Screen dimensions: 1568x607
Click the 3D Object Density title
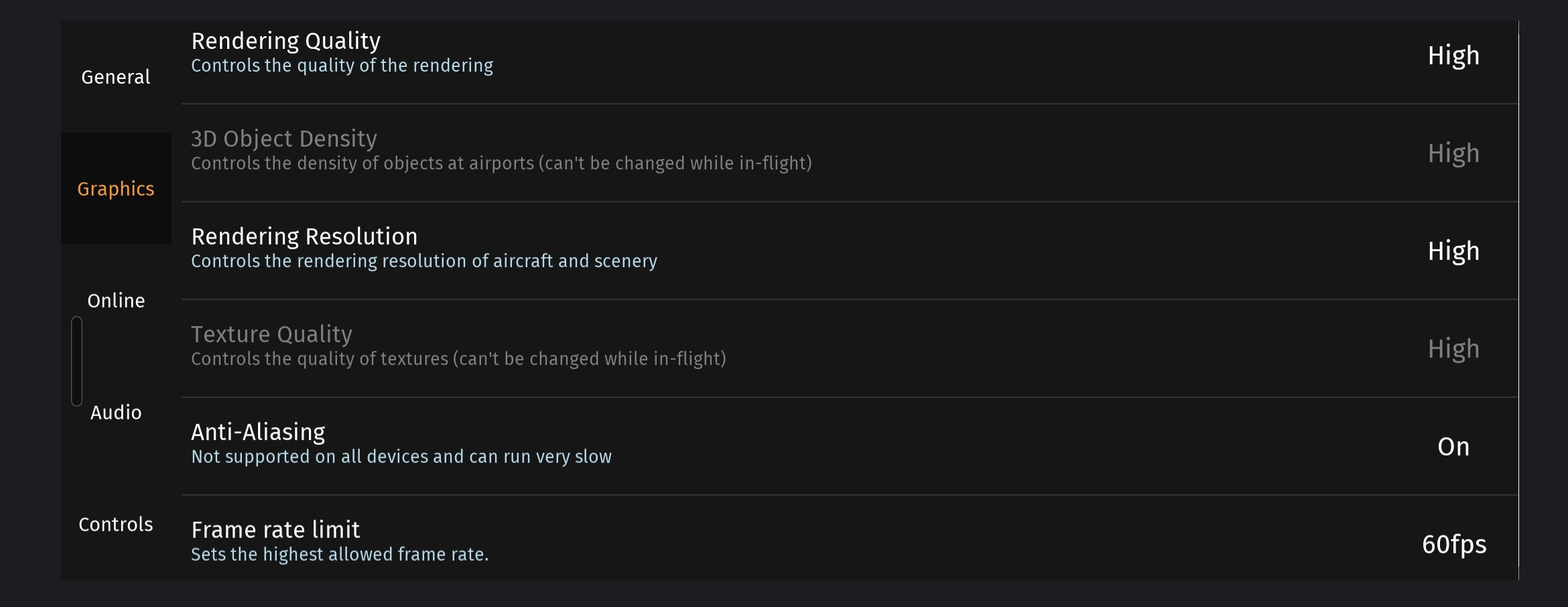[x=284, y=139]
